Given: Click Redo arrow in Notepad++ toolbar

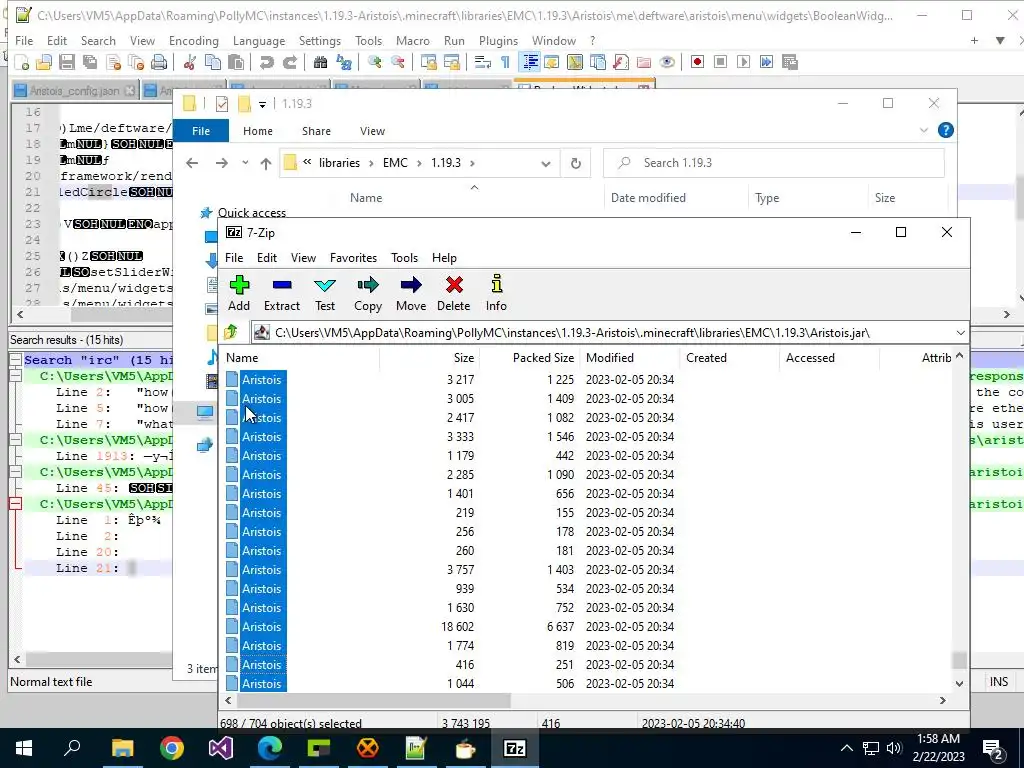Looking at the screenshot, I should pyautogui.click(x=289, y=62).
